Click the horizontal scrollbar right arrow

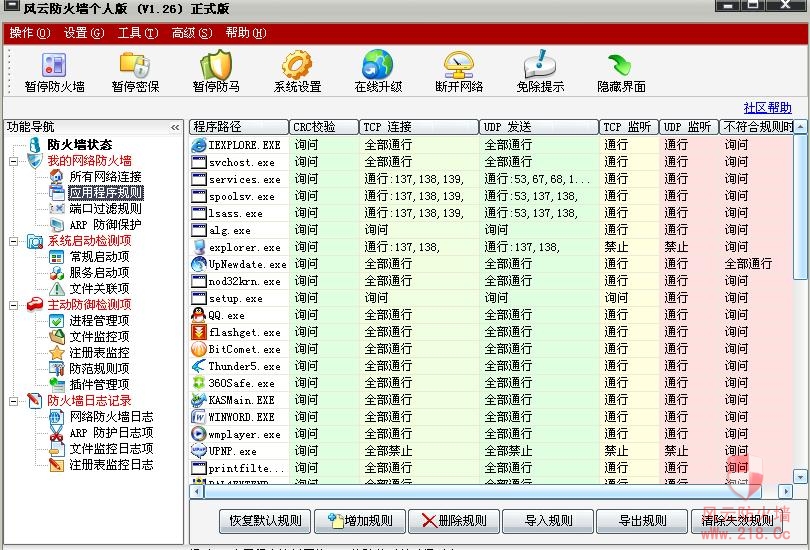[x=786, y=491]
